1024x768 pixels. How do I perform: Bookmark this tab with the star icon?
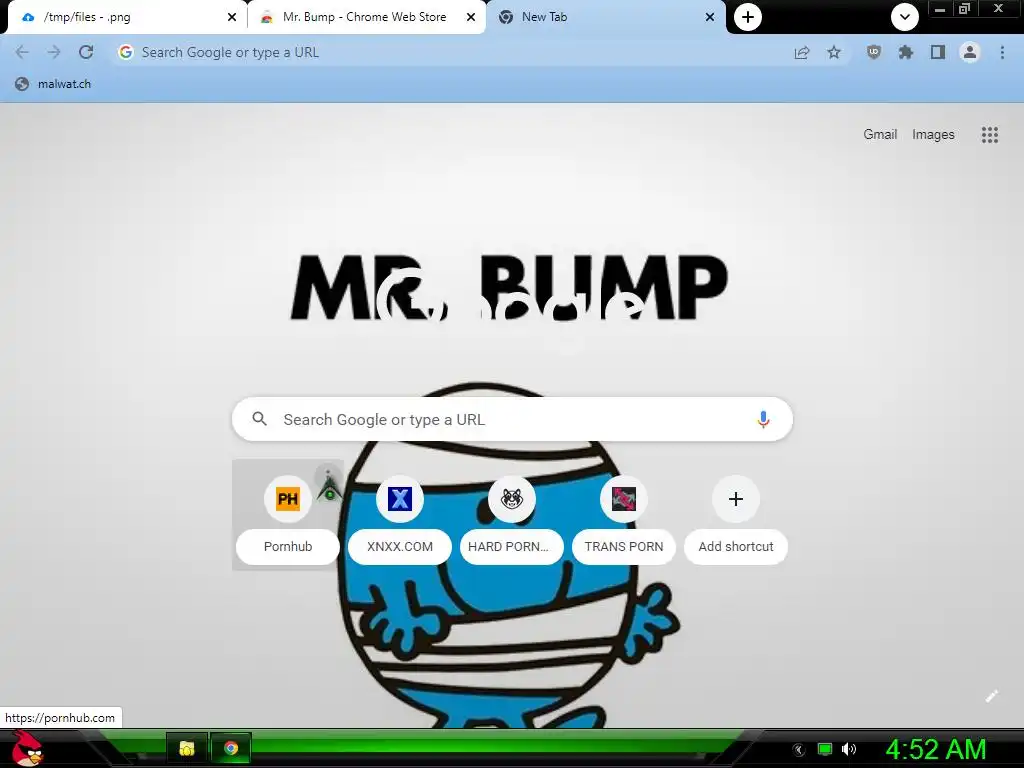(834, 52)
